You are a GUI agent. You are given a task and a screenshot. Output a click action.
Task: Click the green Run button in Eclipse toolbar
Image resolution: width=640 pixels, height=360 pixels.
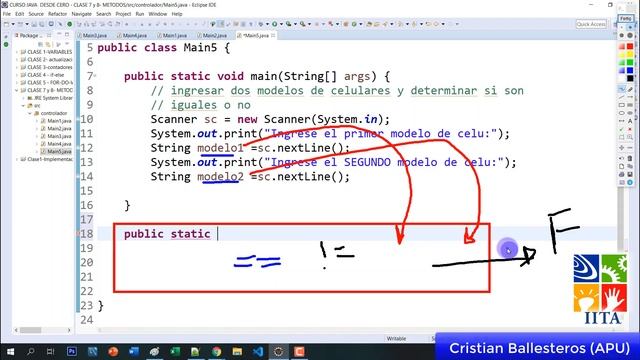coord(274,24)
